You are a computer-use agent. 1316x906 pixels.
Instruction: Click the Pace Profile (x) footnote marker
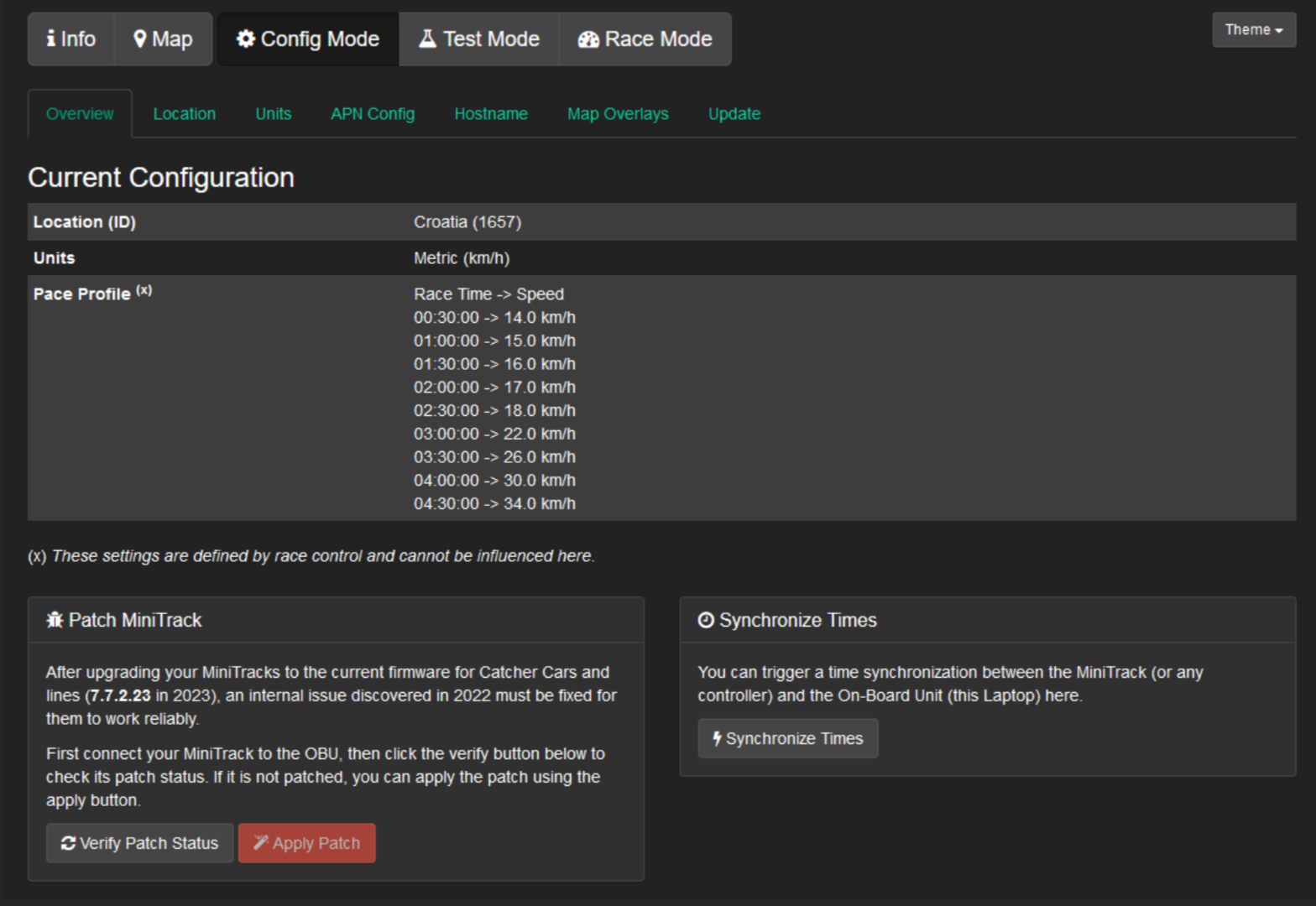click(144, 290)
